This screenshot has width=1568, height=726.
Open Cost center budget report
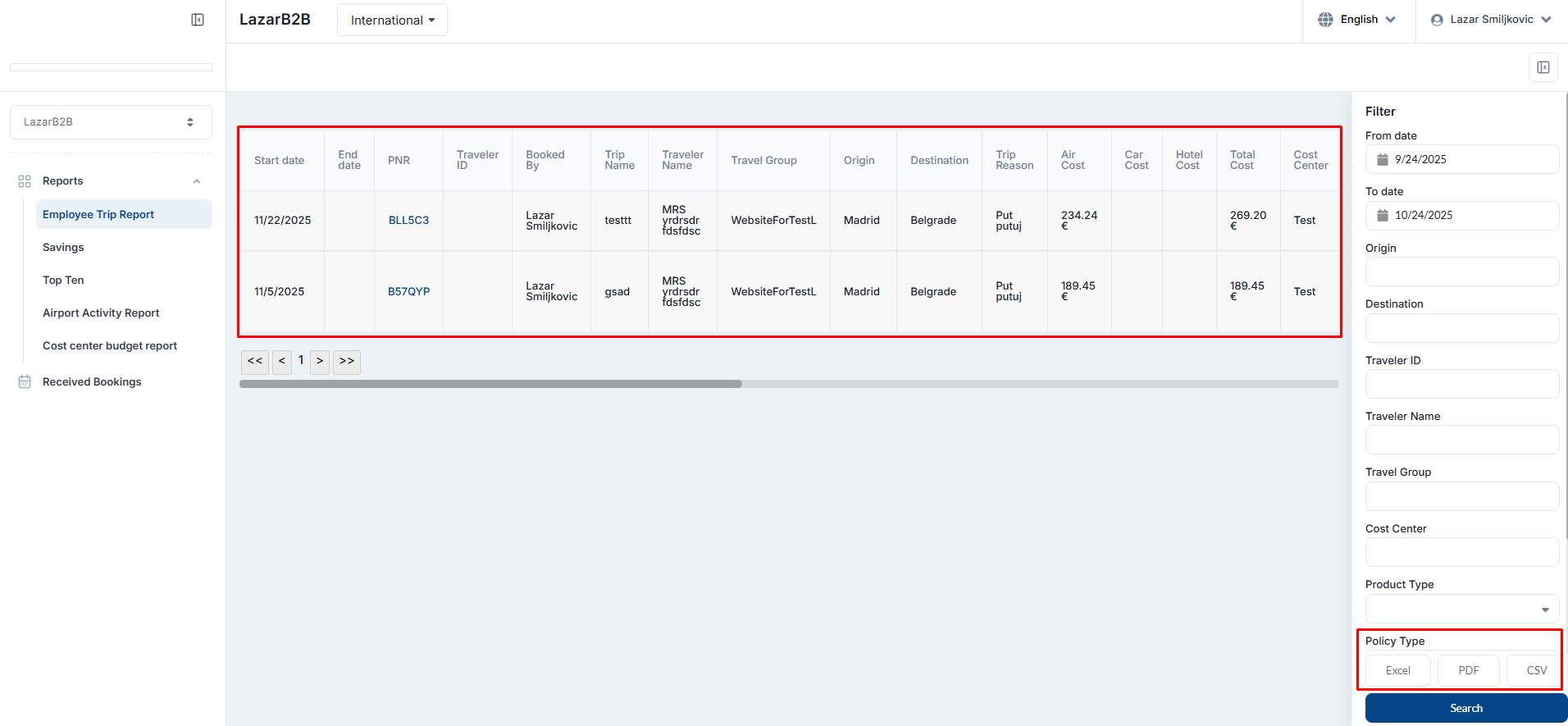point(110,345)
